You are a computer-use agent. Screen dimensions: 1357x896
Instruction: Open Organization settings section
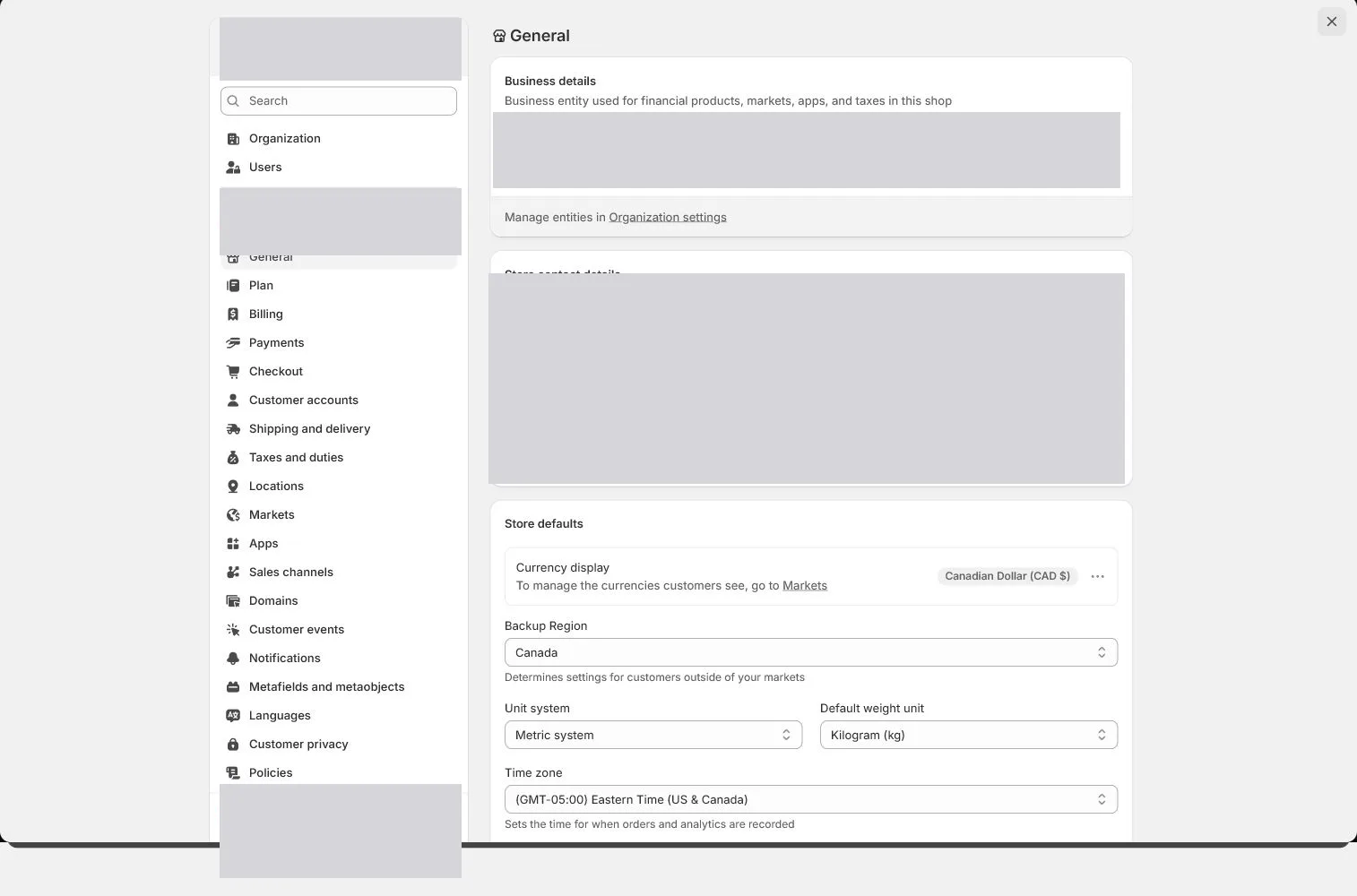tap(339, 139)
